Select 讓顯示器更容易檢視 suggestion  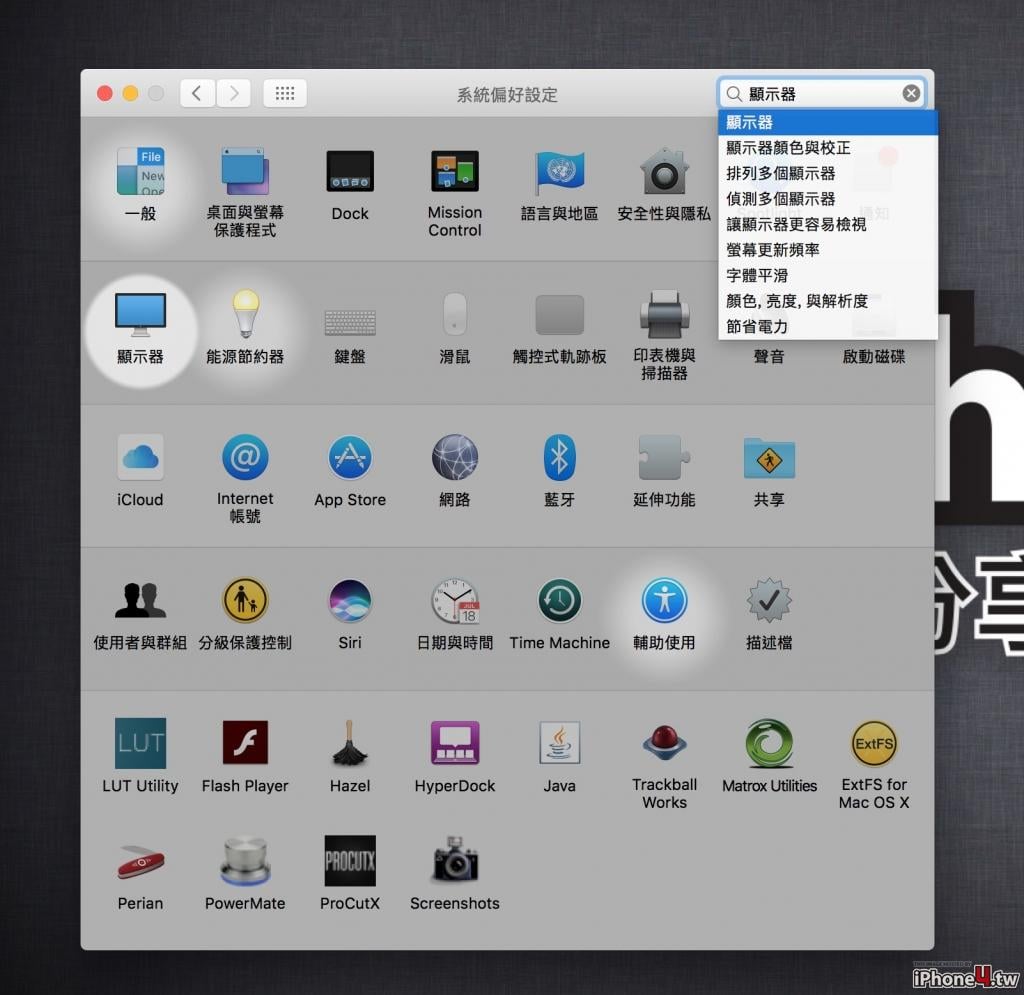(827, 224)
